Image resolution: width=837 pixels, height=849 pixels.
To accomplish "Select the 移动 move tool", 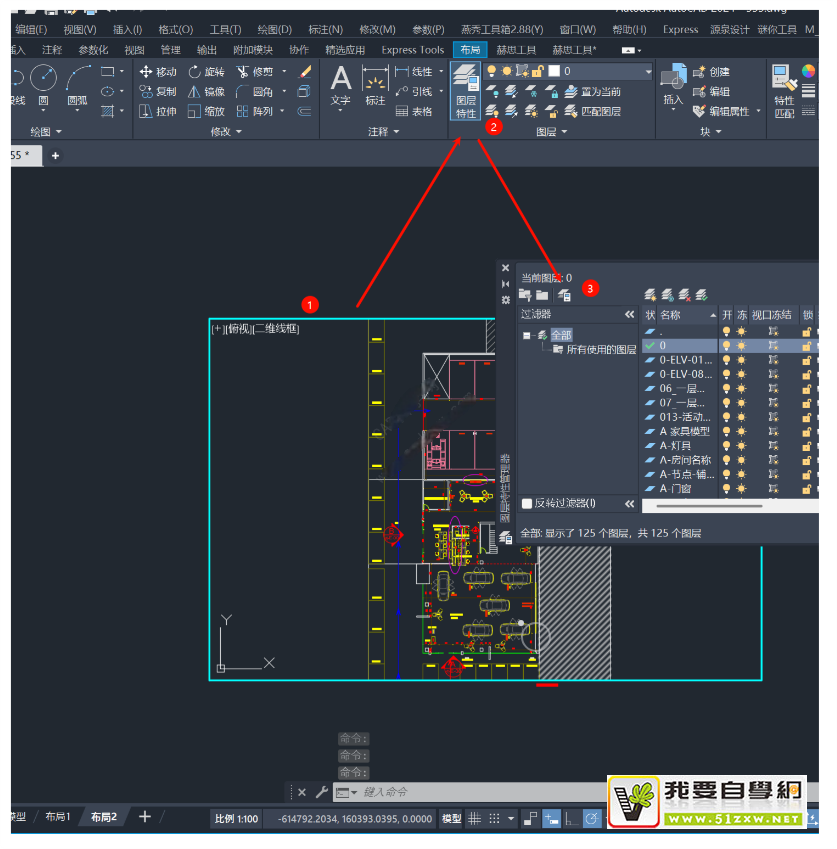I will [157, 72].
